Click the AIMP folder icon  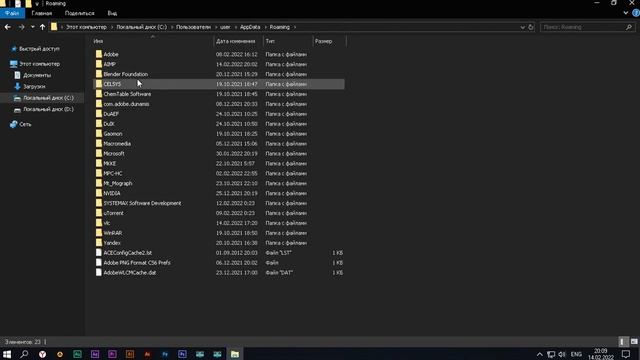99,64
